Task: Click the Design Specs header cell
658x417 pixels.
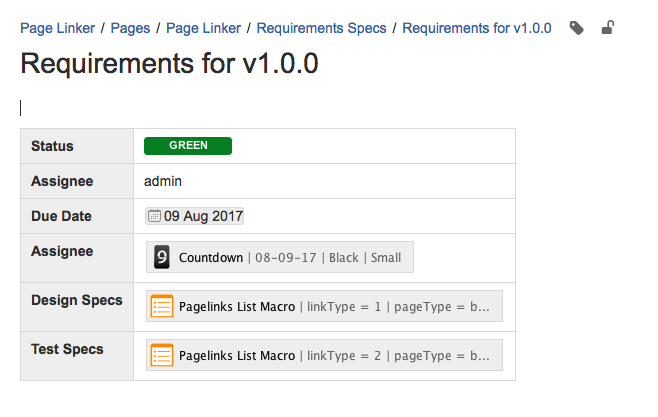Action: coord(77,300)
